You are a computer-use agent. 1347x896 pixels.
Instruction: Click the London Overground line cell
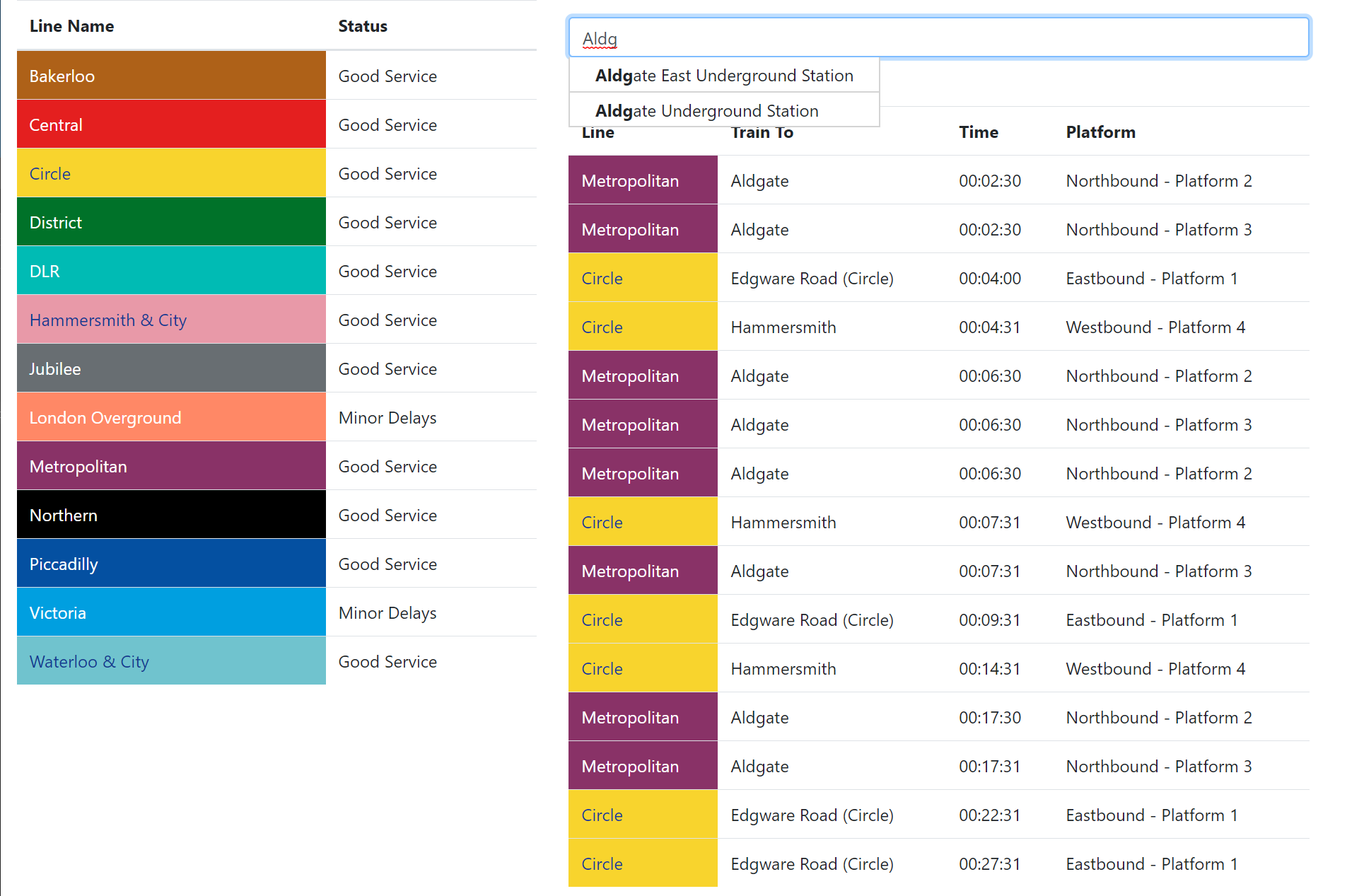tap(171, 417)
